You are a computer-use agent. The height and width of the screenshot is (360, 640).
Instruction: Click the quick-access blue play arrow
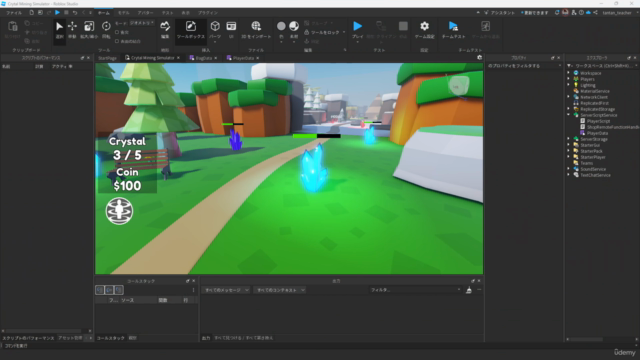point(58,13)
